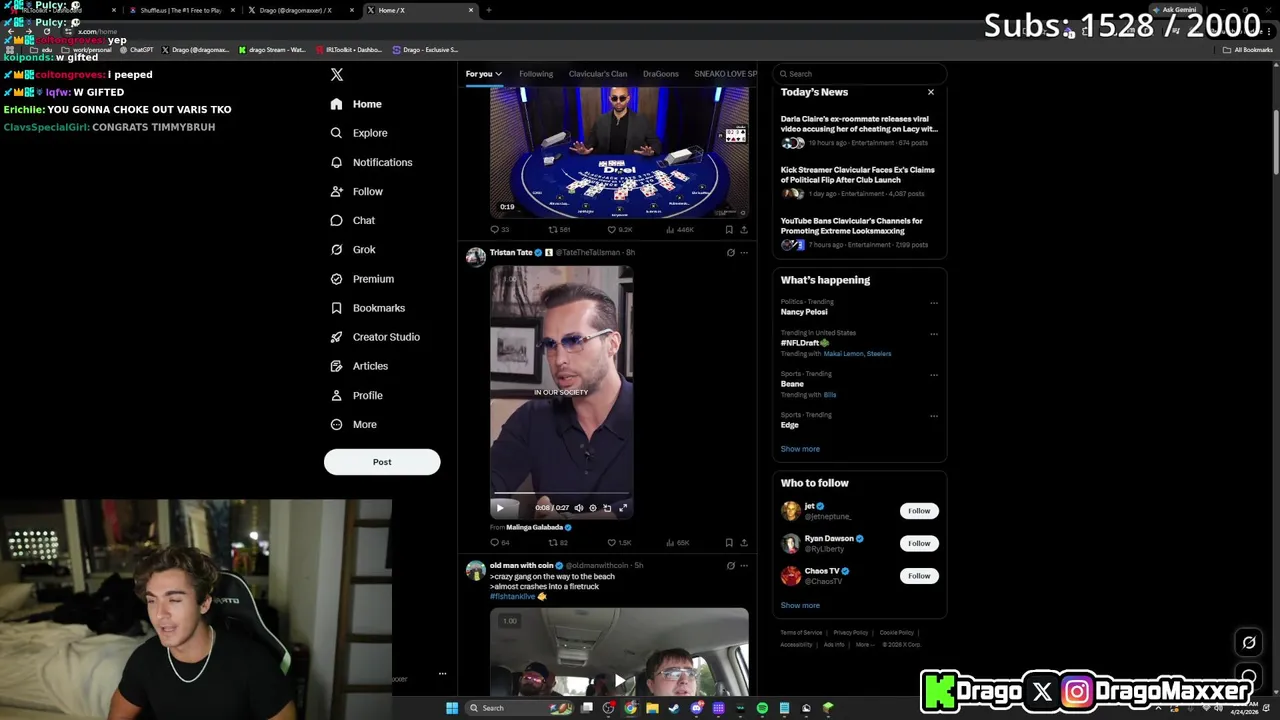Open the Follow section in sidebar
Viewport: 1280px width, 720px height.
357,191
